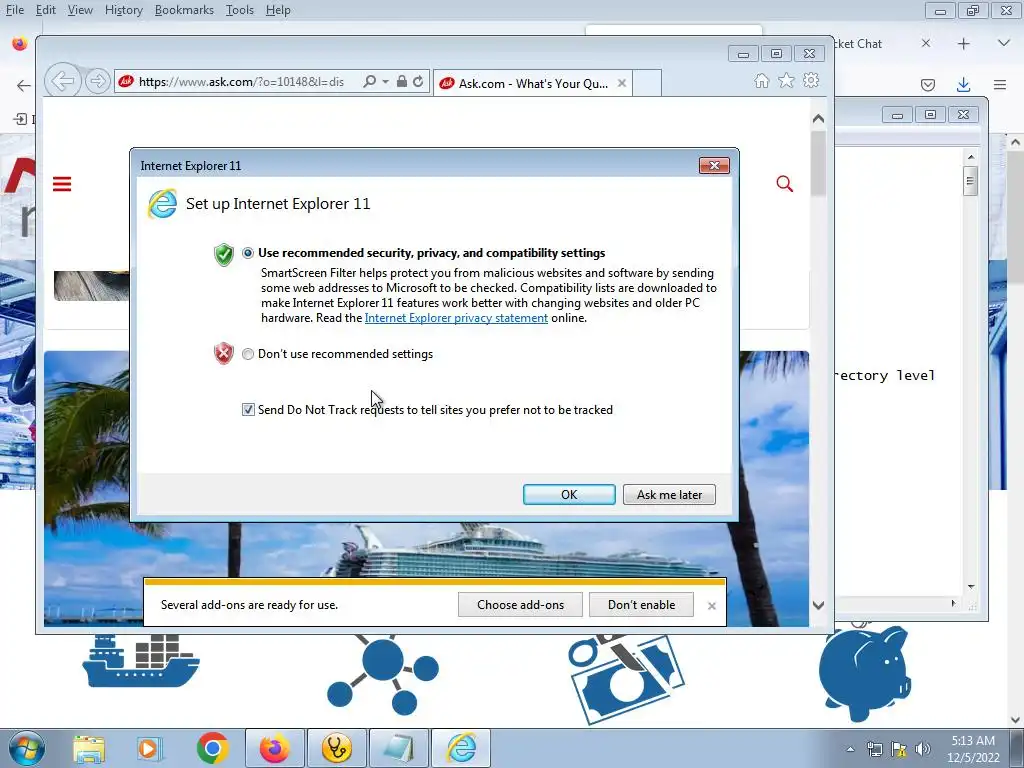
Task: Click the scrollbar thumb in the background window
Action: click(970, 181)
